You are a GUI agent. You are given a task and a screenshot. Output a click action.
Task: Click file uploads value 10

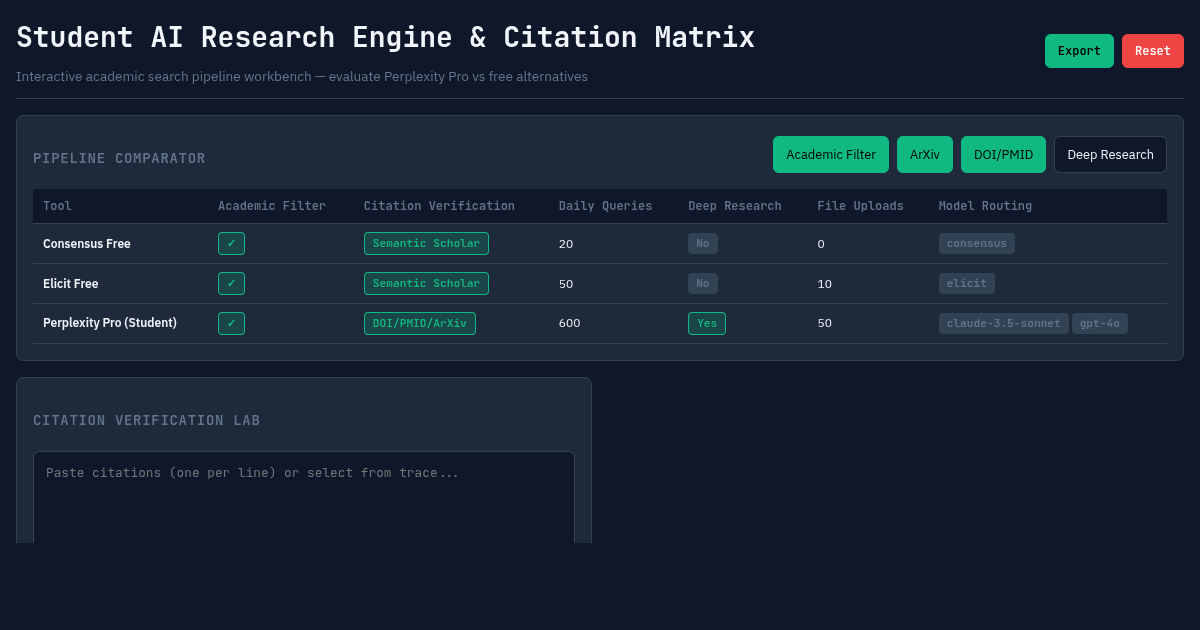824,284
